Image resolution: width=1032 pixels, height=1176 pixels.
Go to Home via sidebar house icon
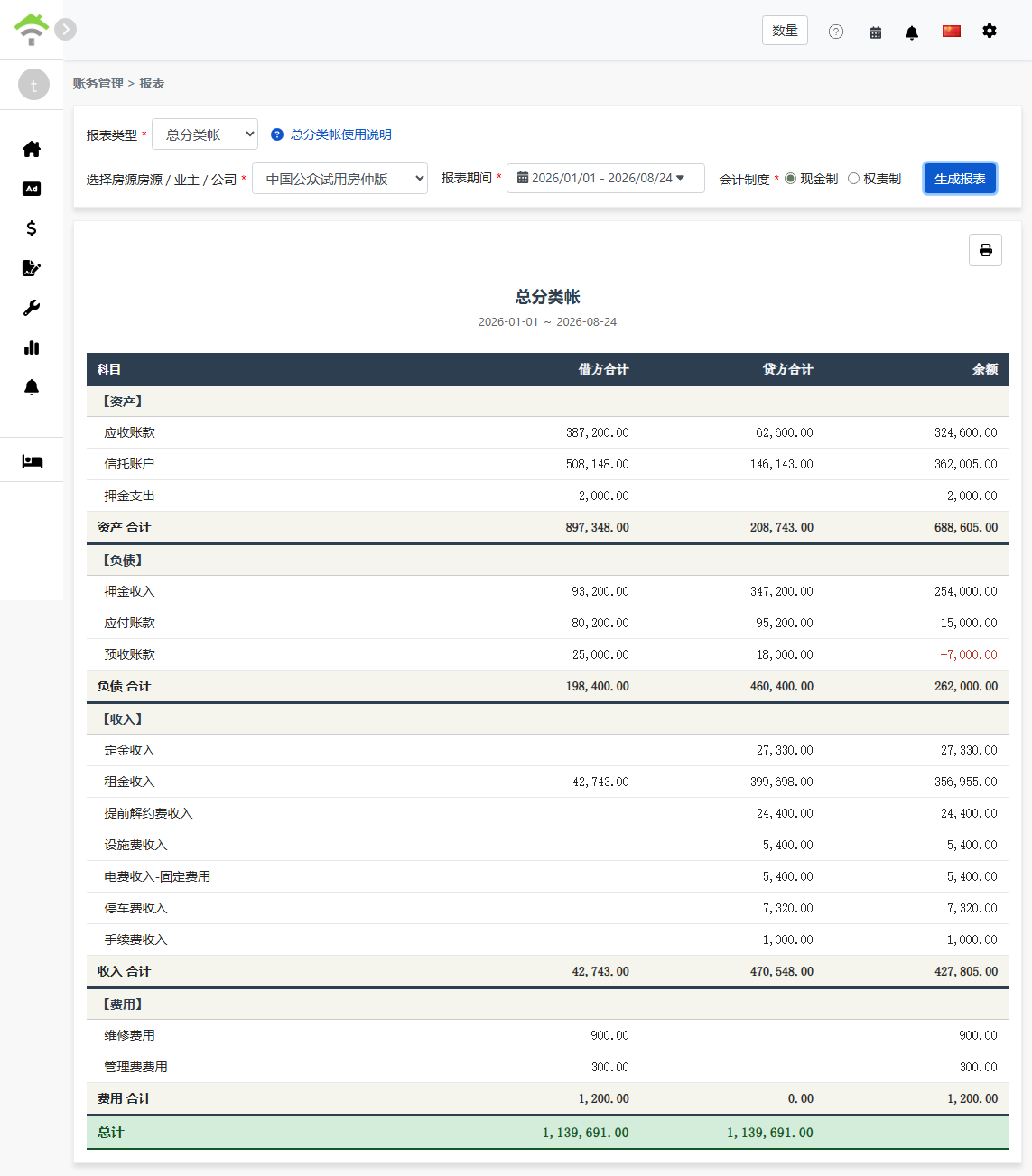coord(32,149)
